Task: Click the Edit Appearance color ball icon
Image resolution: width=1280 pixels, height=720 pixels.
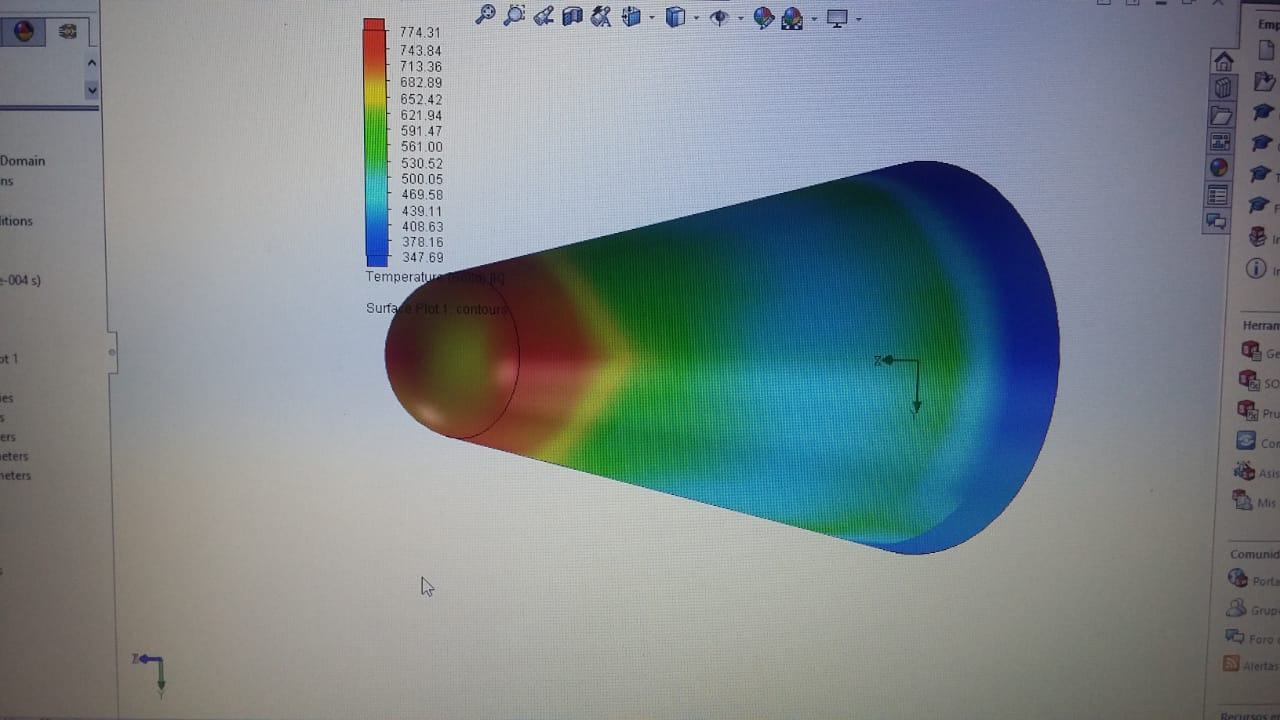Action: coord(763,17)
